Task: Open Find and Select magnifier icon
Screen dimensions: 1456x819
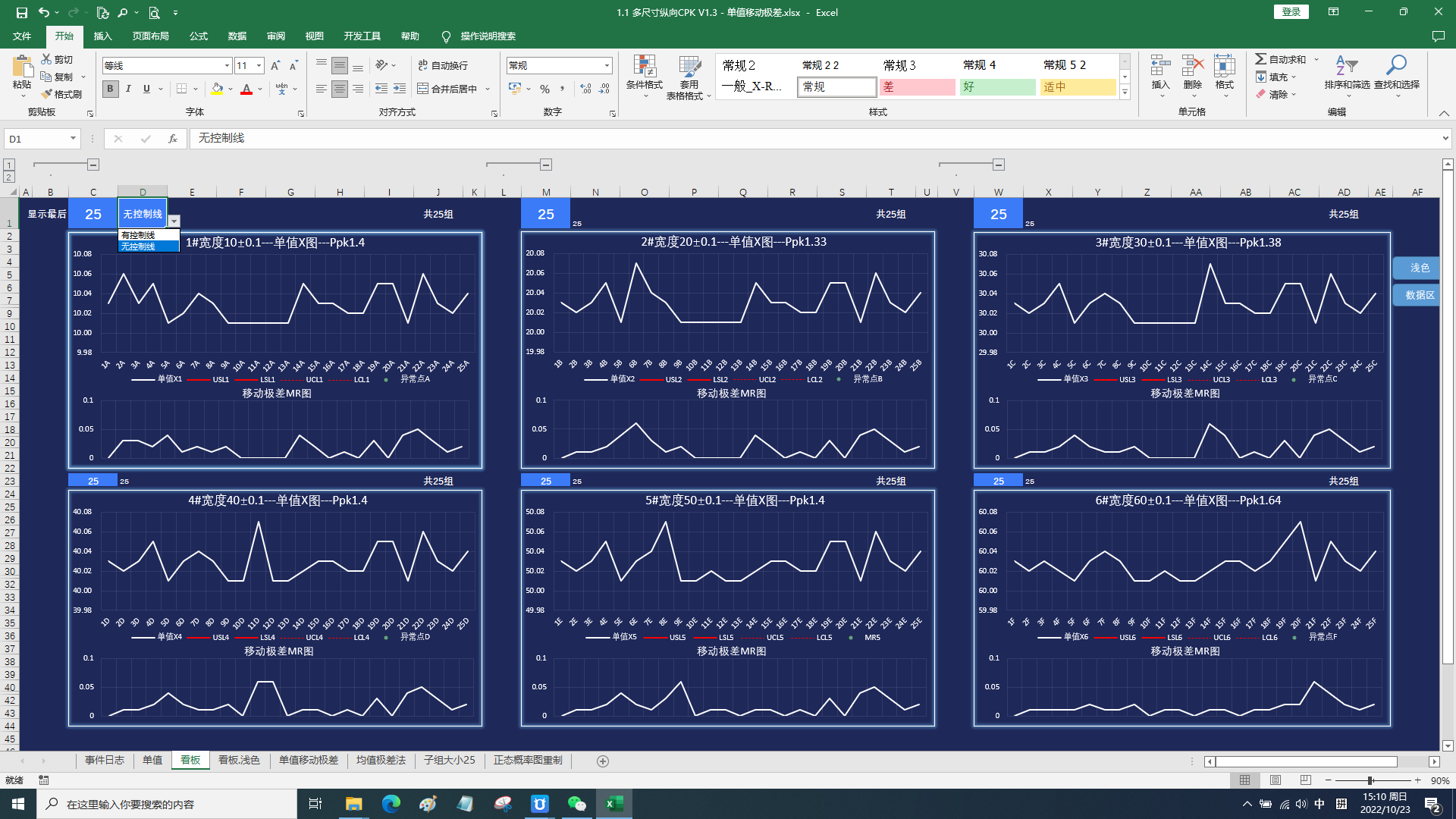Action: tap(1396, 66)
